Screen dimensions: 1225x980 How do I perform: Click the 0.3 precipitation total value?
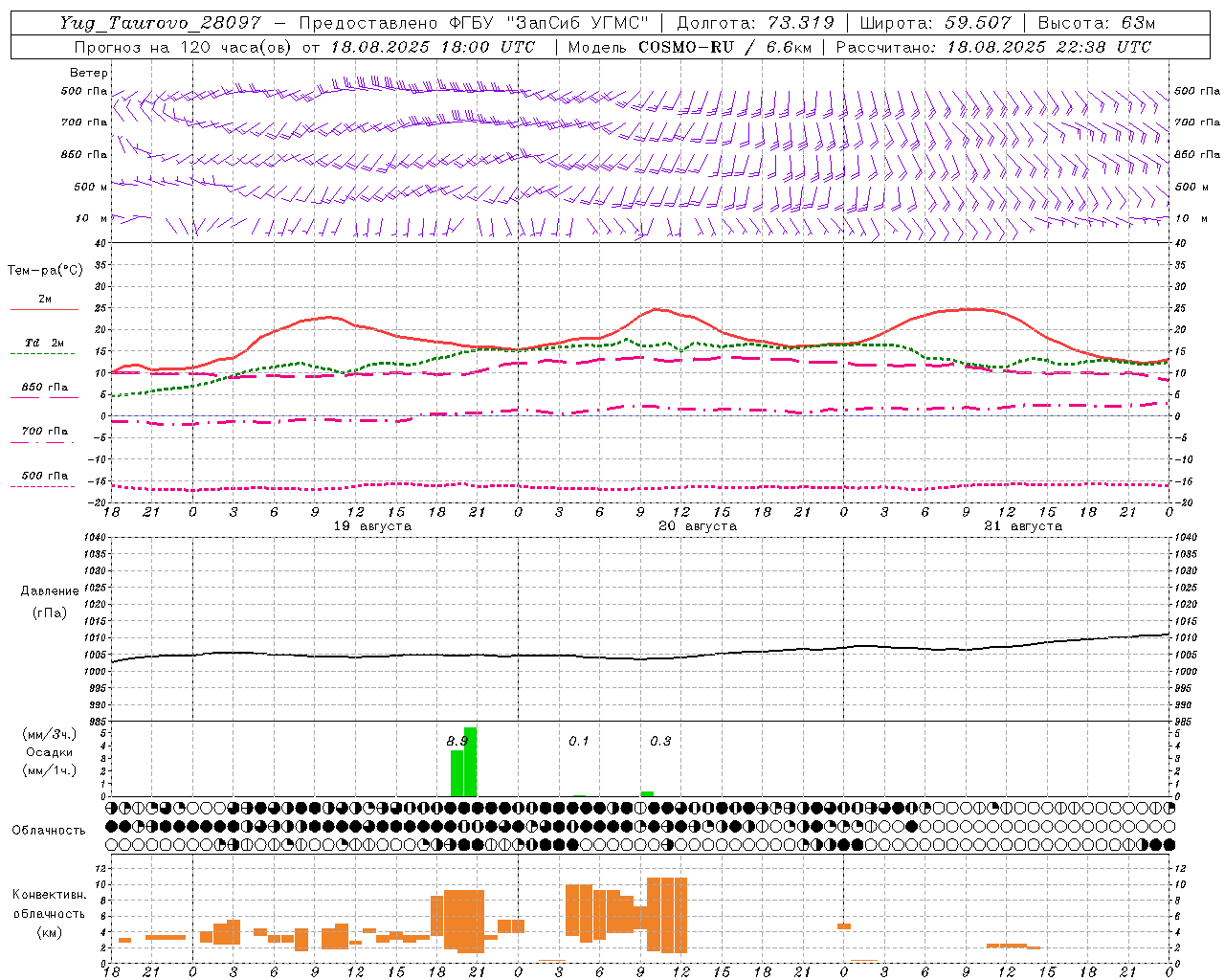click(660, 741)
